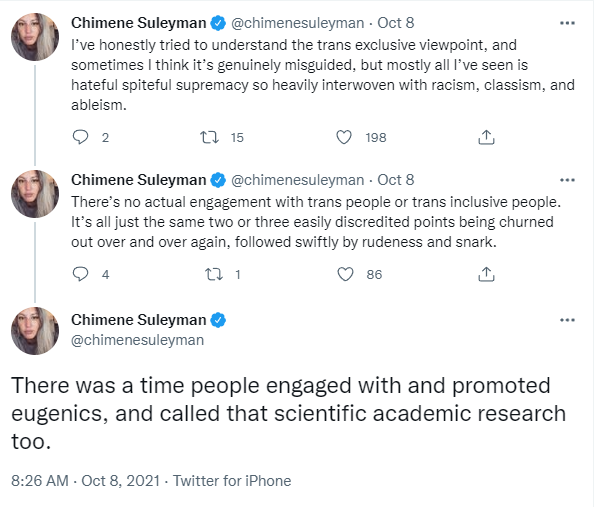Open more options menu on main tweet
This screenshot has height=507, width=594.
567,320
